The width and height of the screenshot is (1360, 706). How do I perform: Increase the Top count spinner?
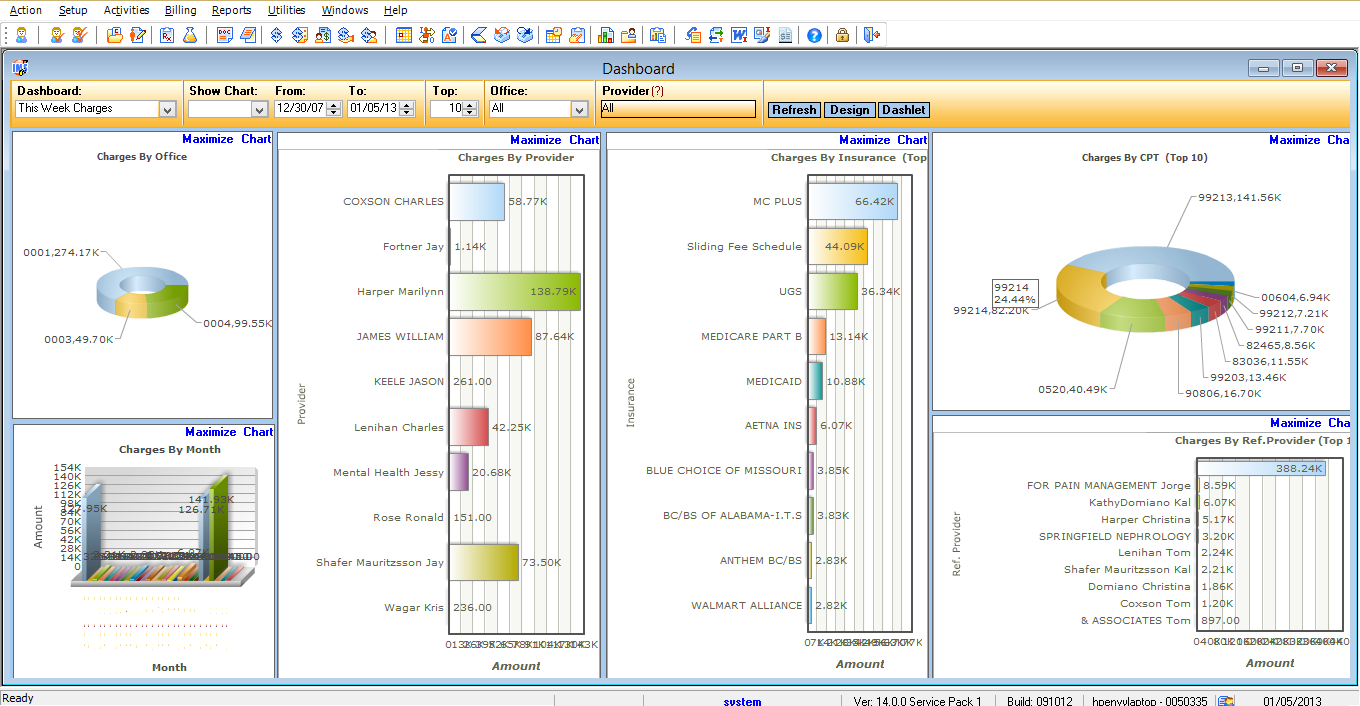click(x=470, y=105)
